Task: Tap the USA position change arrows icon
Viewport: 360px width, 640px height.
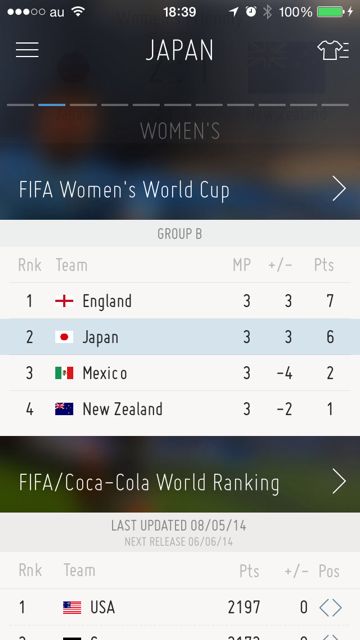Action: click(x=331, y=608)
